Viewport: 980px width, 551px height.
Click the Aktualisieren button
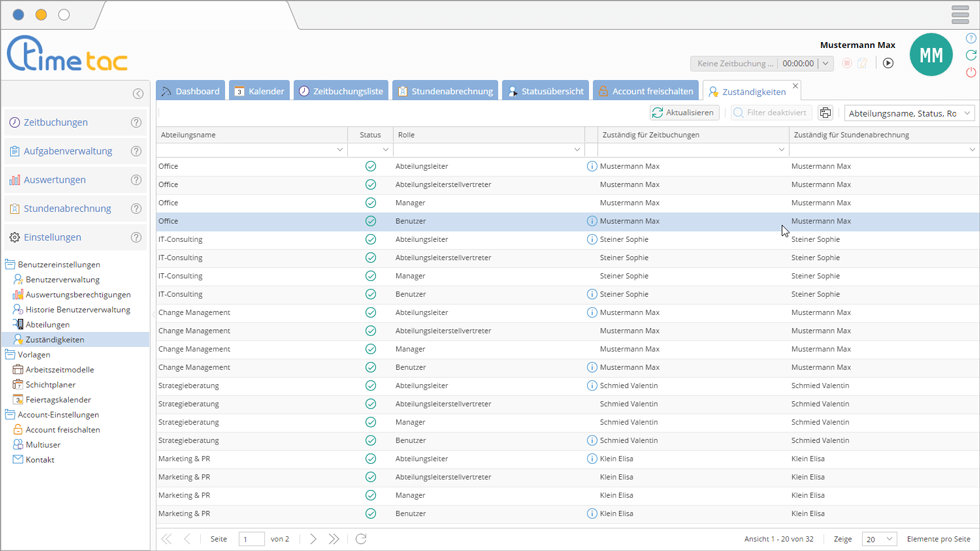[684, 113]
